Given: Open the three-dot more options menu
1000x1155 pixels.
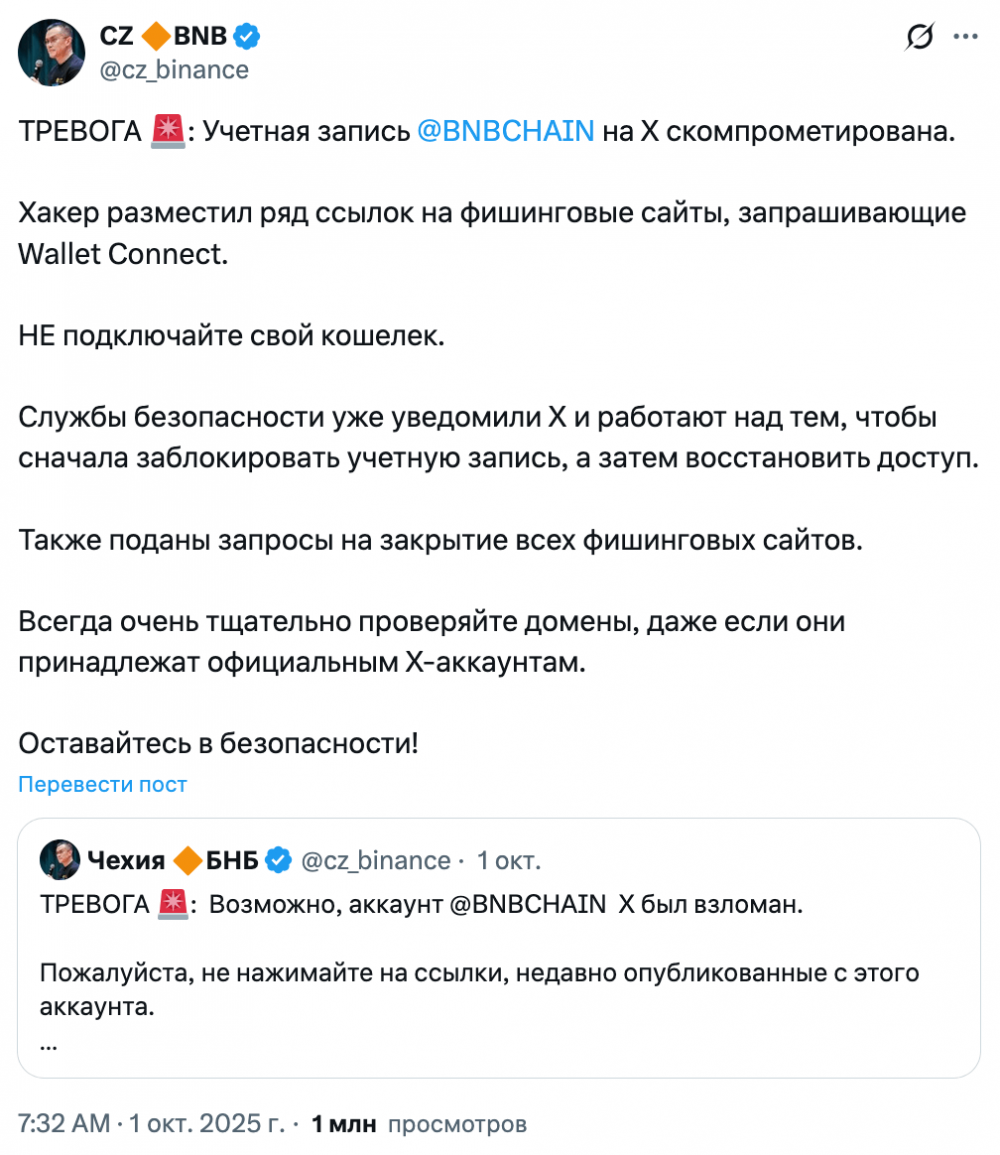Looking at the screenshot, I should pyautogui.click(x=965, y=38).
